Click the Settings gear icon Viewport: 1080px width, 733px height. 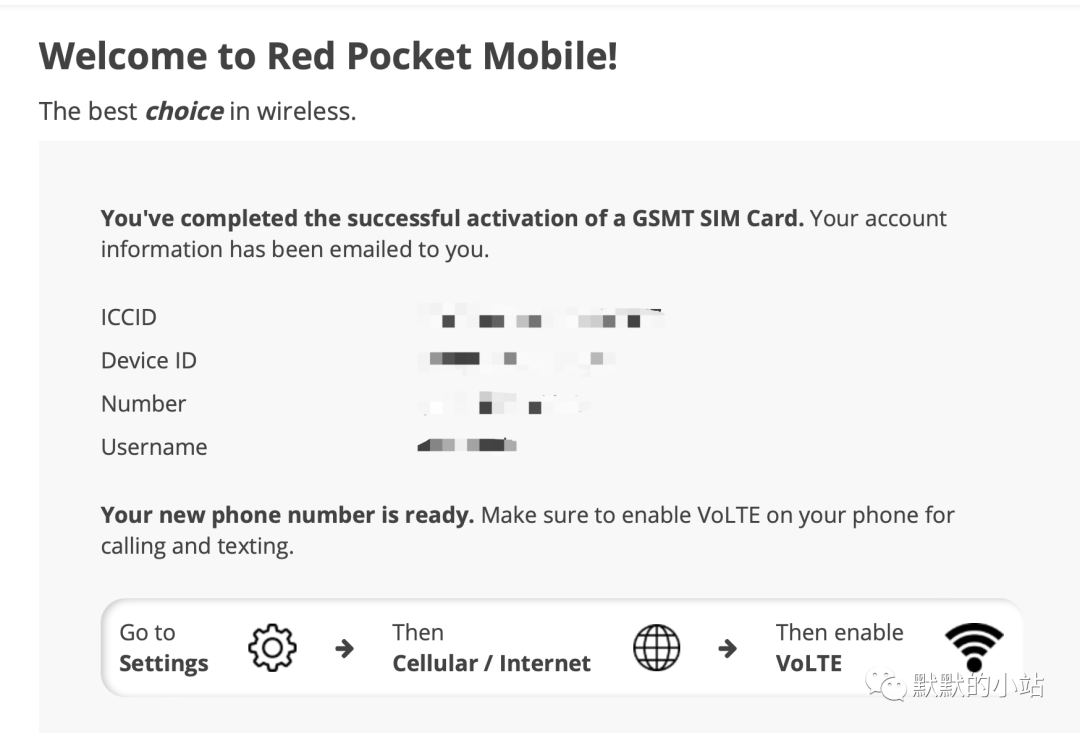point(272,648)
